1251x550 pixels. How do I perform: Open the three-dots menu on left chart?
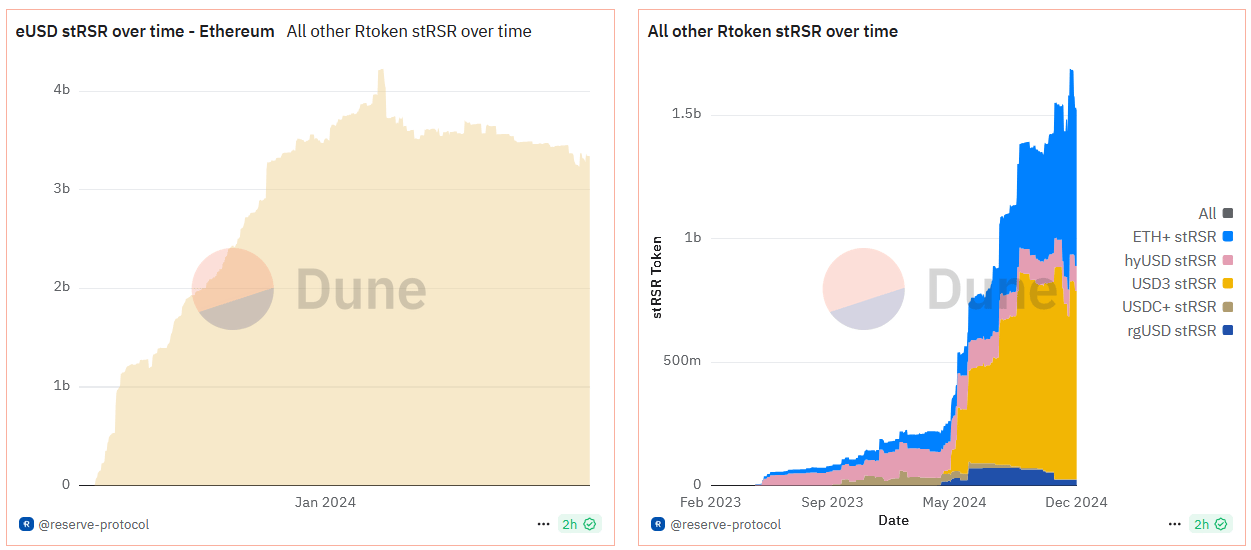(x=543, y=524)
